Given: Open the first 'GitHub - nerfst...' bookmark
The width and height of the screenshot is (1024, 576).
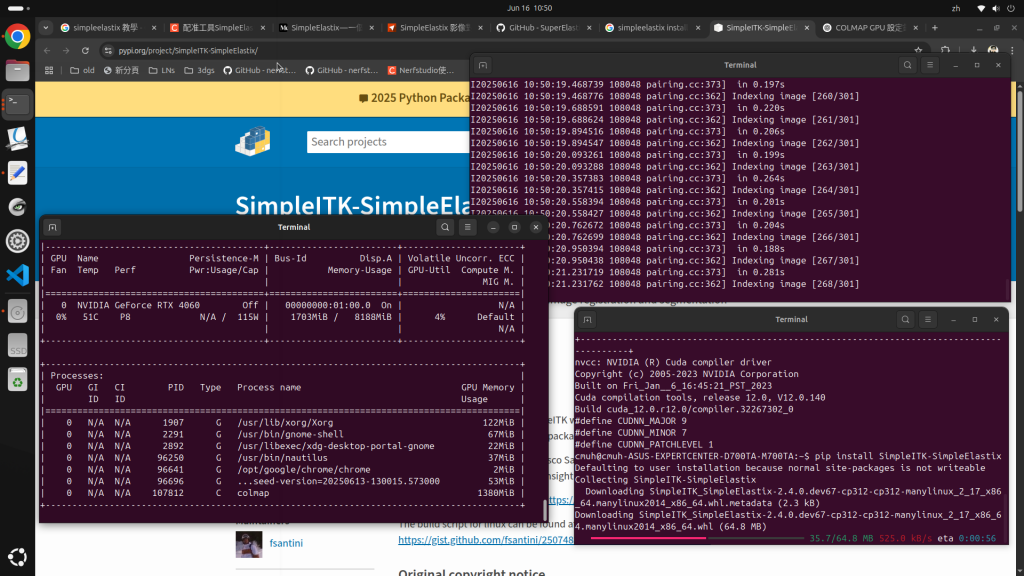Looking at the screenshot, I should pyautogui.click(x=259, y=70).
